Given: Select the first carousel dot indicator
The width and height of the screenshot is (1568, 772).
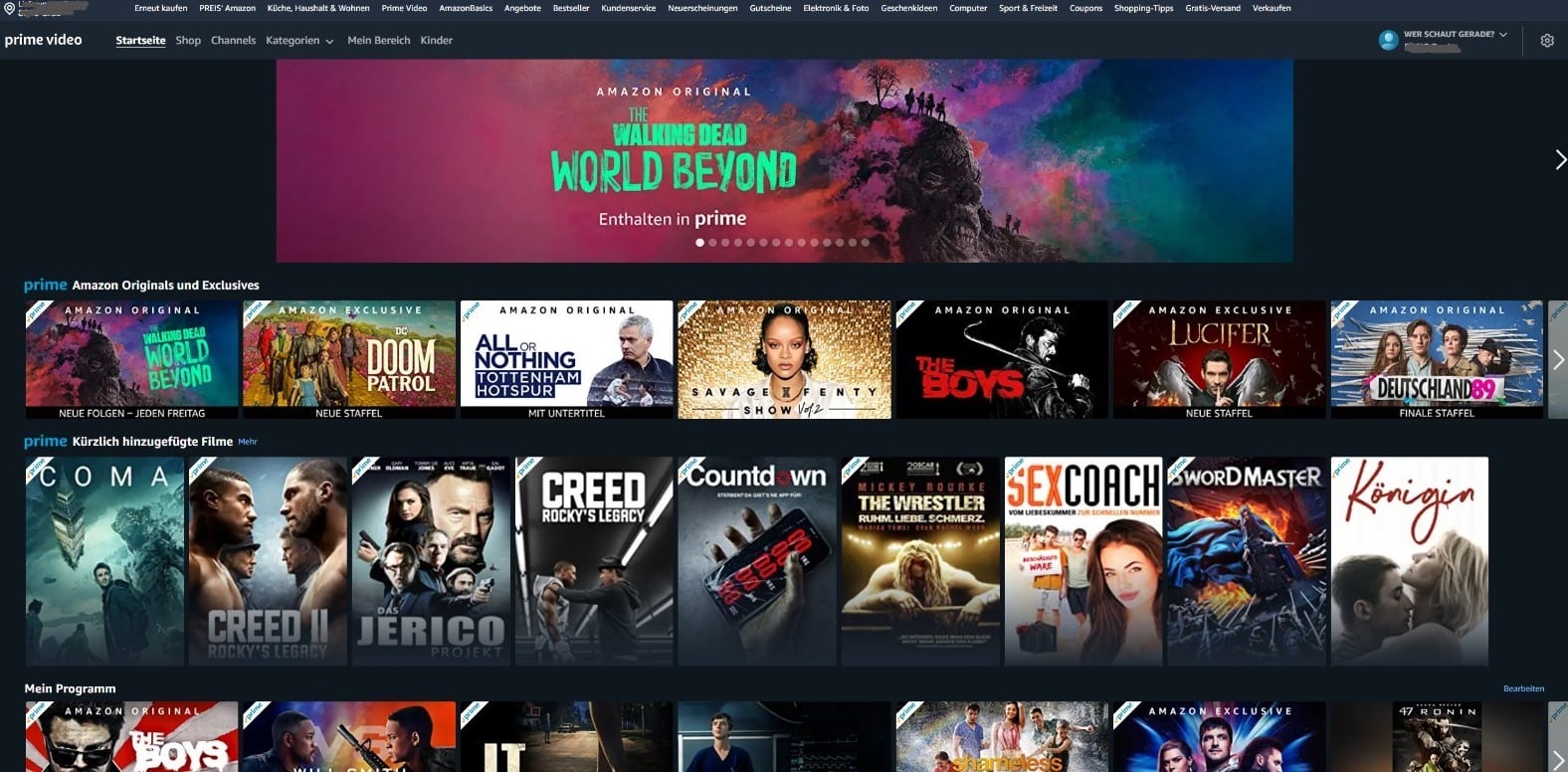Looking at the screenshot, I should click(x=699, y=242).
